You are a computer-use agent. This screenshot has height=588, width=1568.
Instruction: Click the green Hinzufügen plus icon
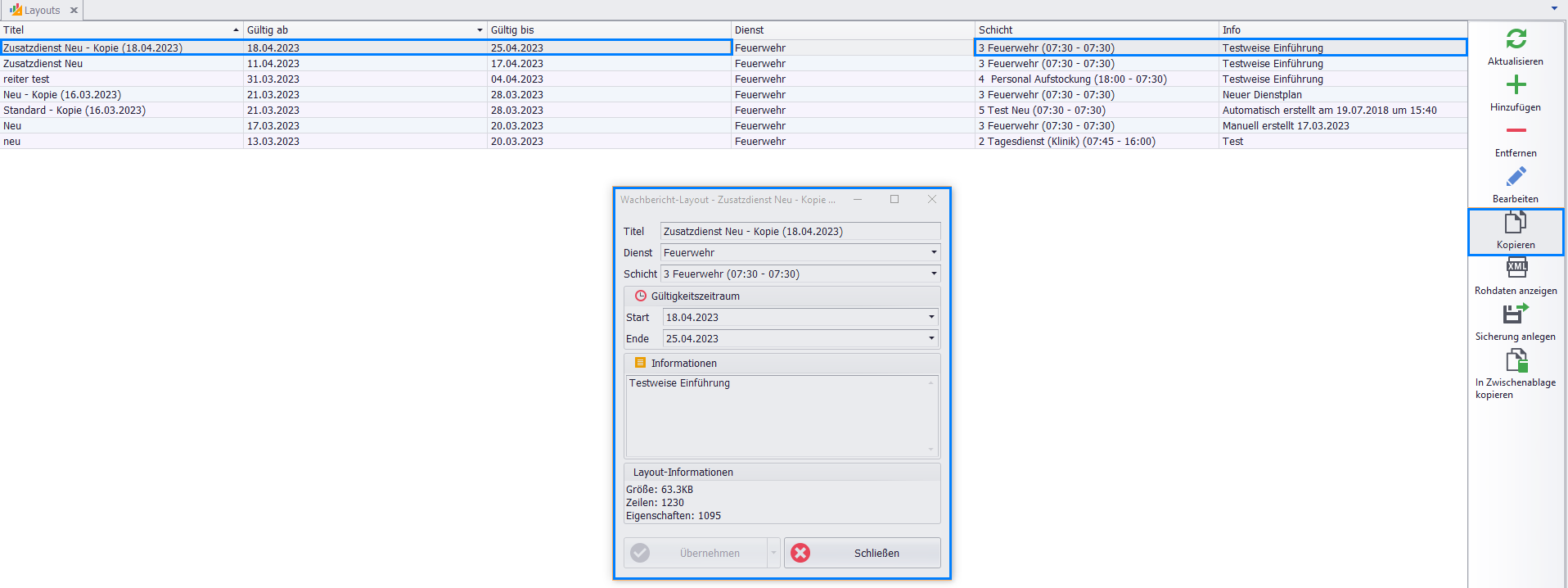(1516, 85)
